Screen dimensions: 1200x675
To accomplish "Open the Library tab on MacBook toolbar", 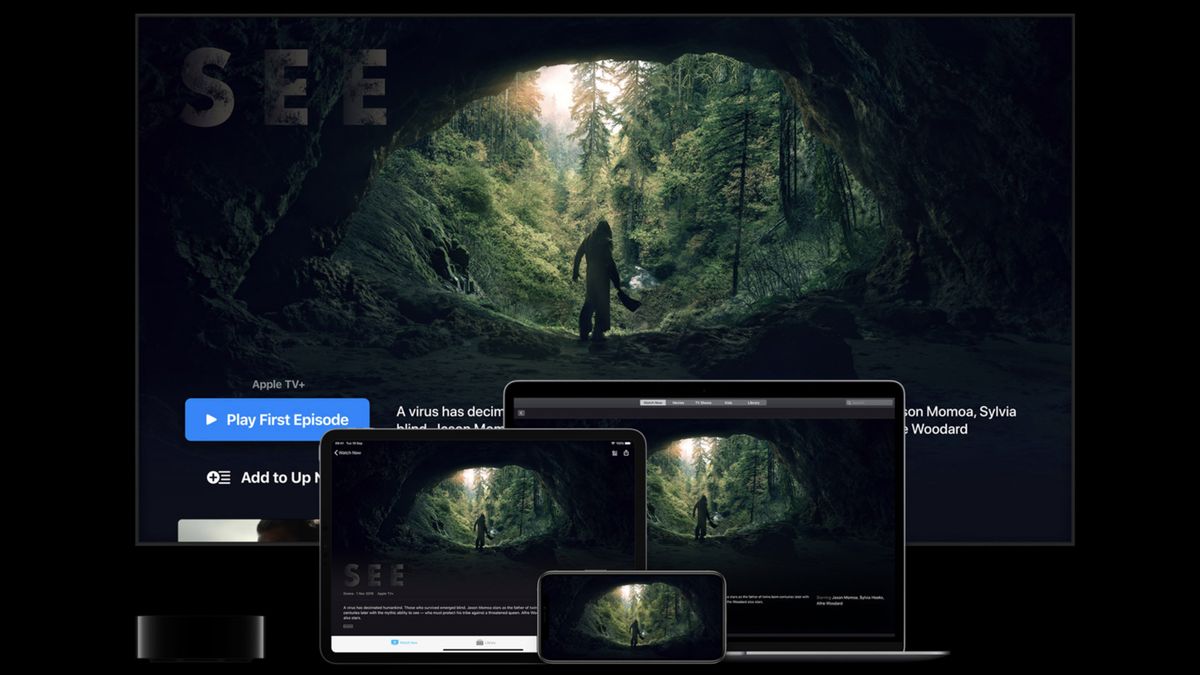I will [x=753, y=403].
